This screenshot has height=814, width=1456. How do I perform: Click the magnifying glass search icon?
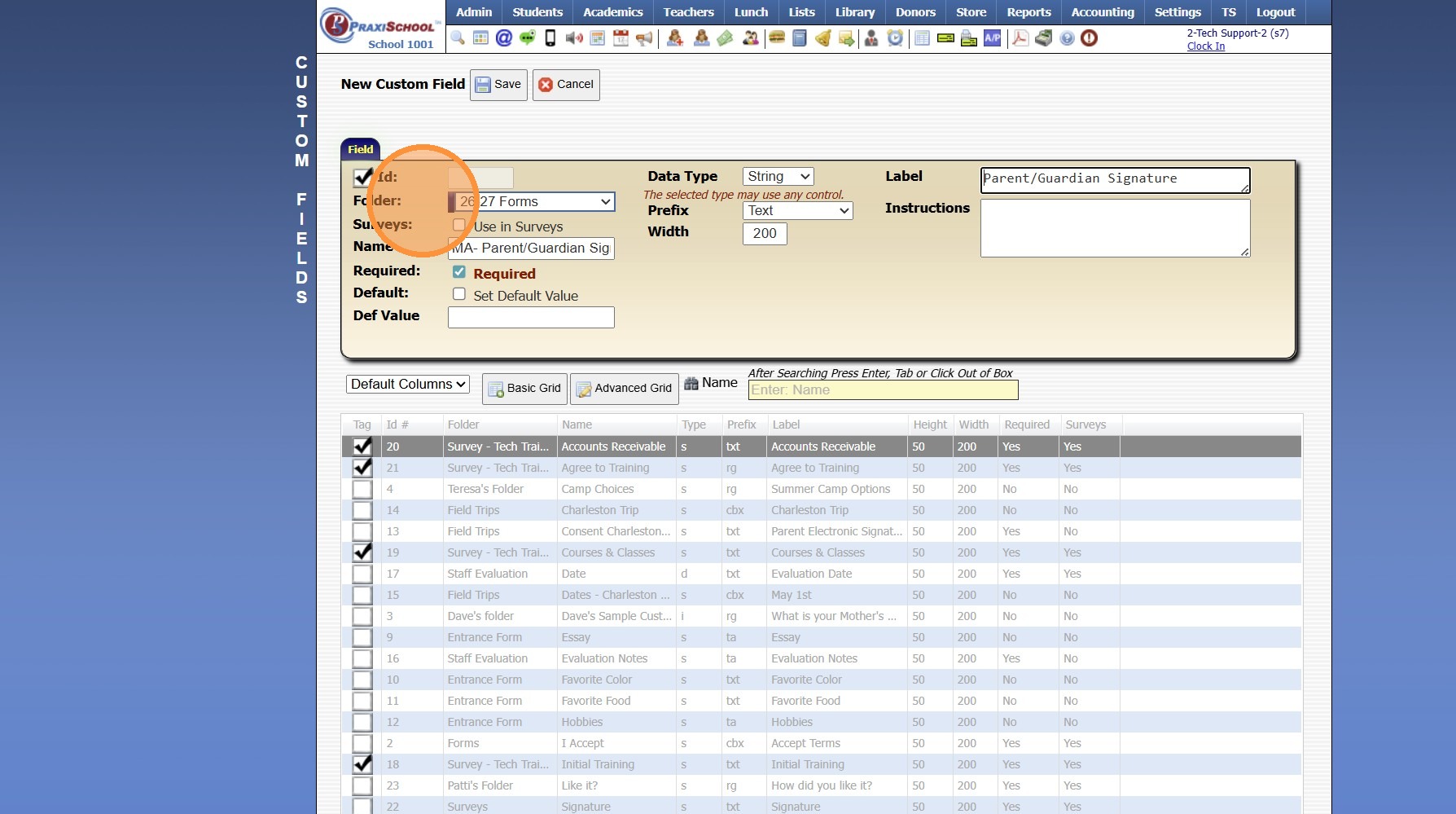click(458, 38)
